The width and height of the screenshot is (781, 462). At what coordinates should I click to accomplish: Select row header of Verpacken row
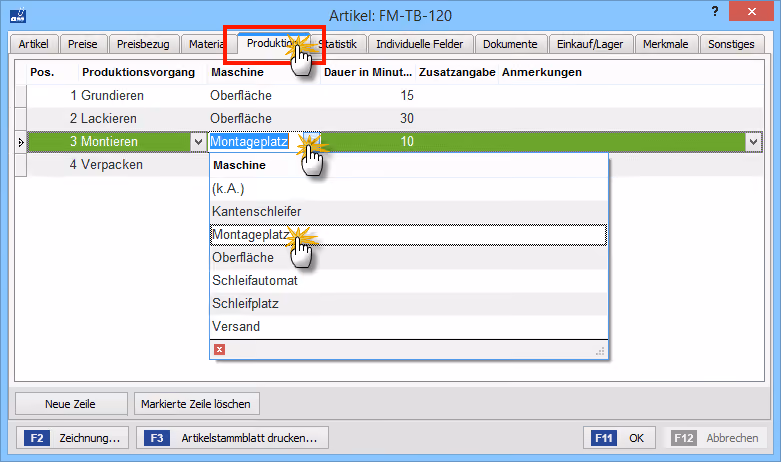click(x=21, y=165)
